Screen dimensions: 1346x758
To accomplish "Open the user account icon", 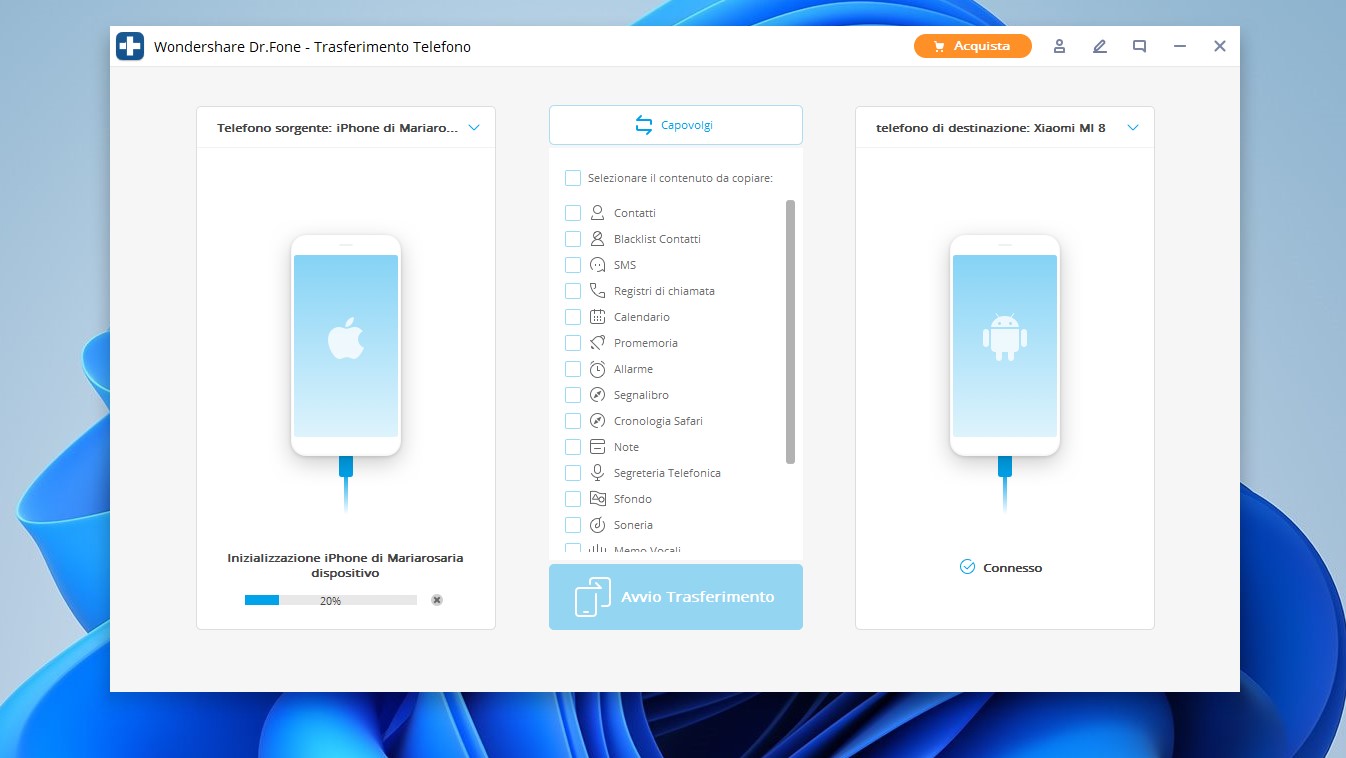I will 1059,46.
